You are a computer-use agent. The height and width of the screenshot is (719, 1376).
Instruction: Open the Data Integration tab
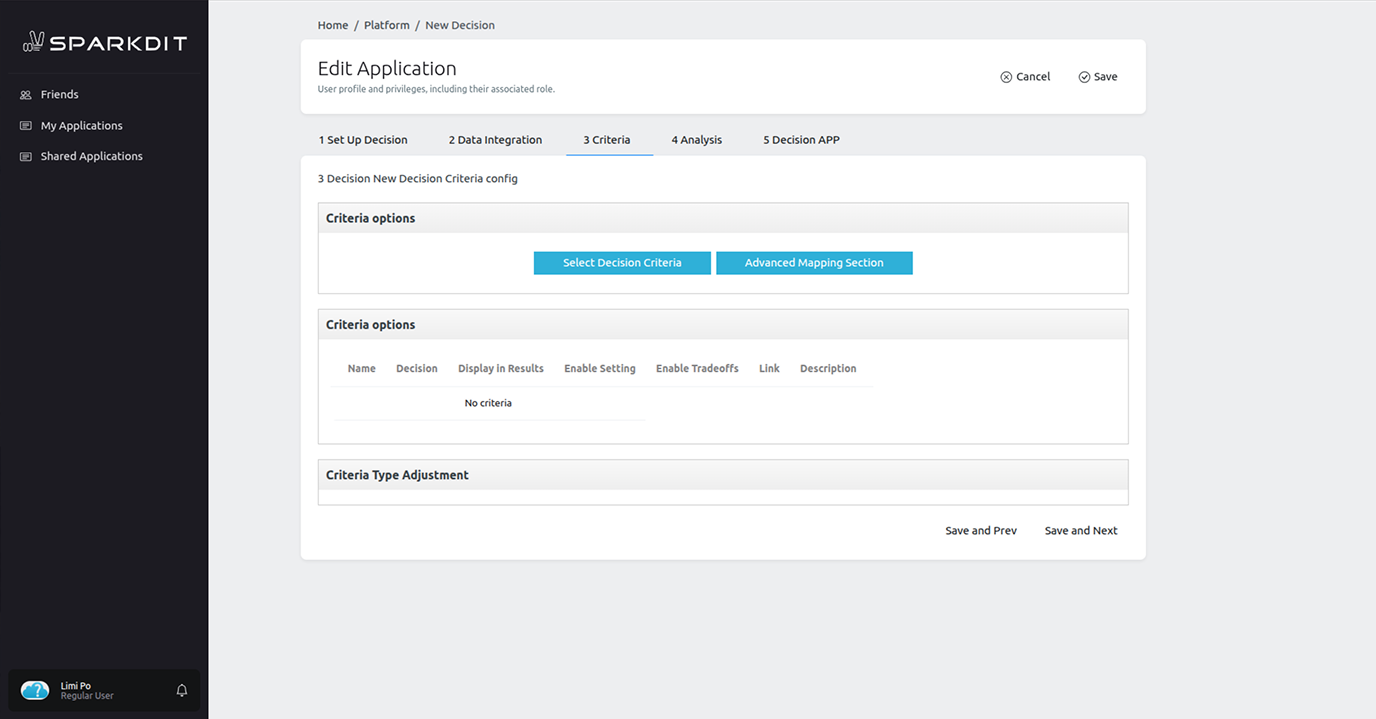tap(495, 139)
